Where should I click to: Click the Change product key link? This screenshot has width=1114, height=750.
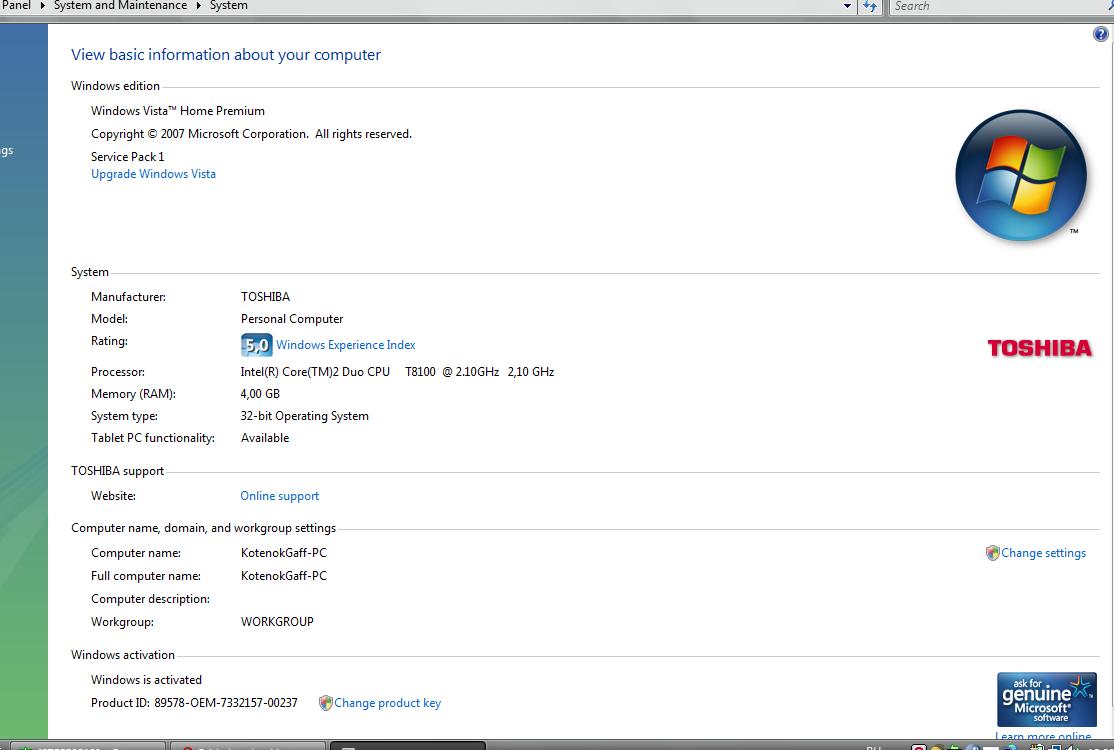(x=387, y=703)
